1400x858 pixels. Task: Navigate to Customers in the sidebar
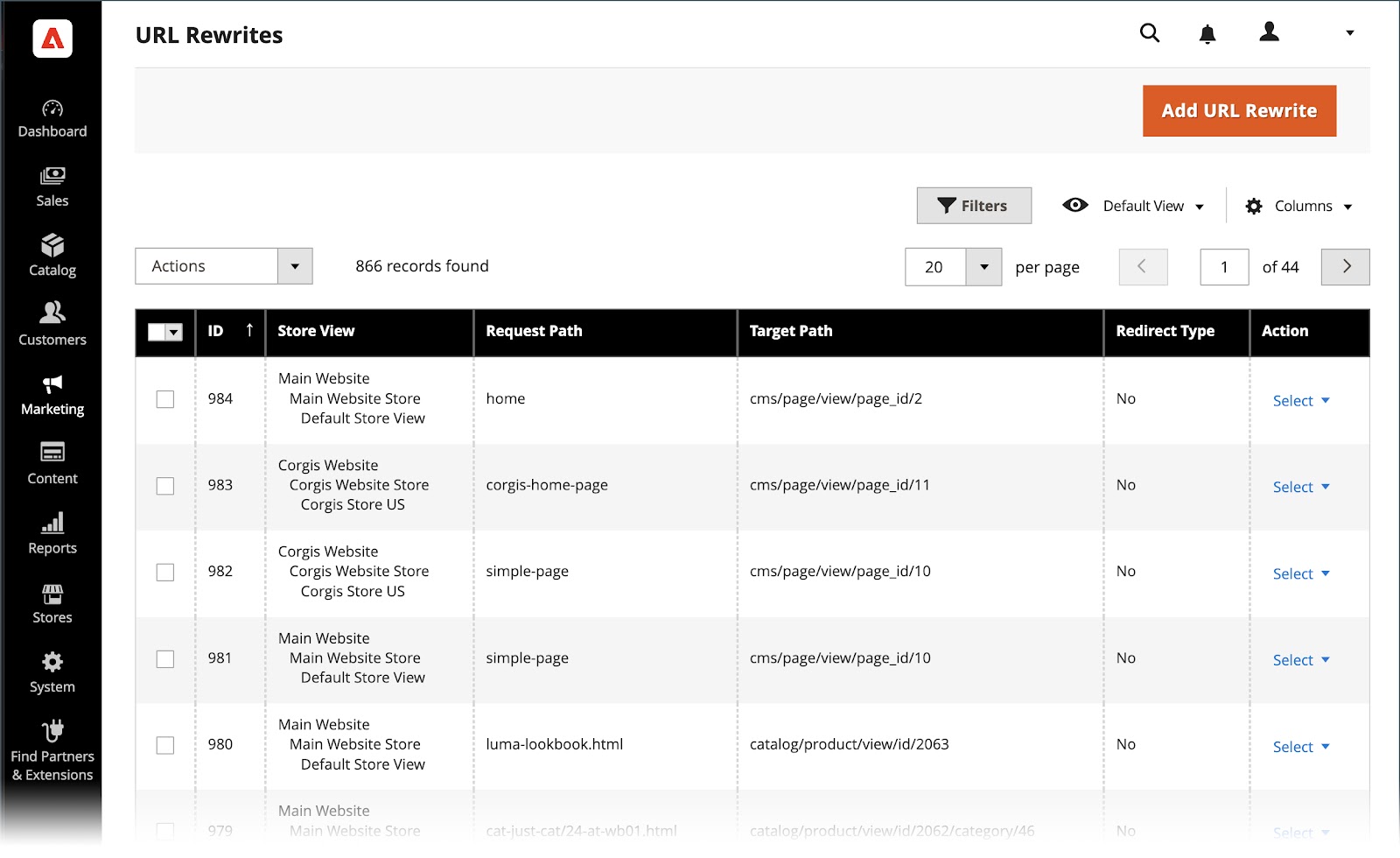52,325
